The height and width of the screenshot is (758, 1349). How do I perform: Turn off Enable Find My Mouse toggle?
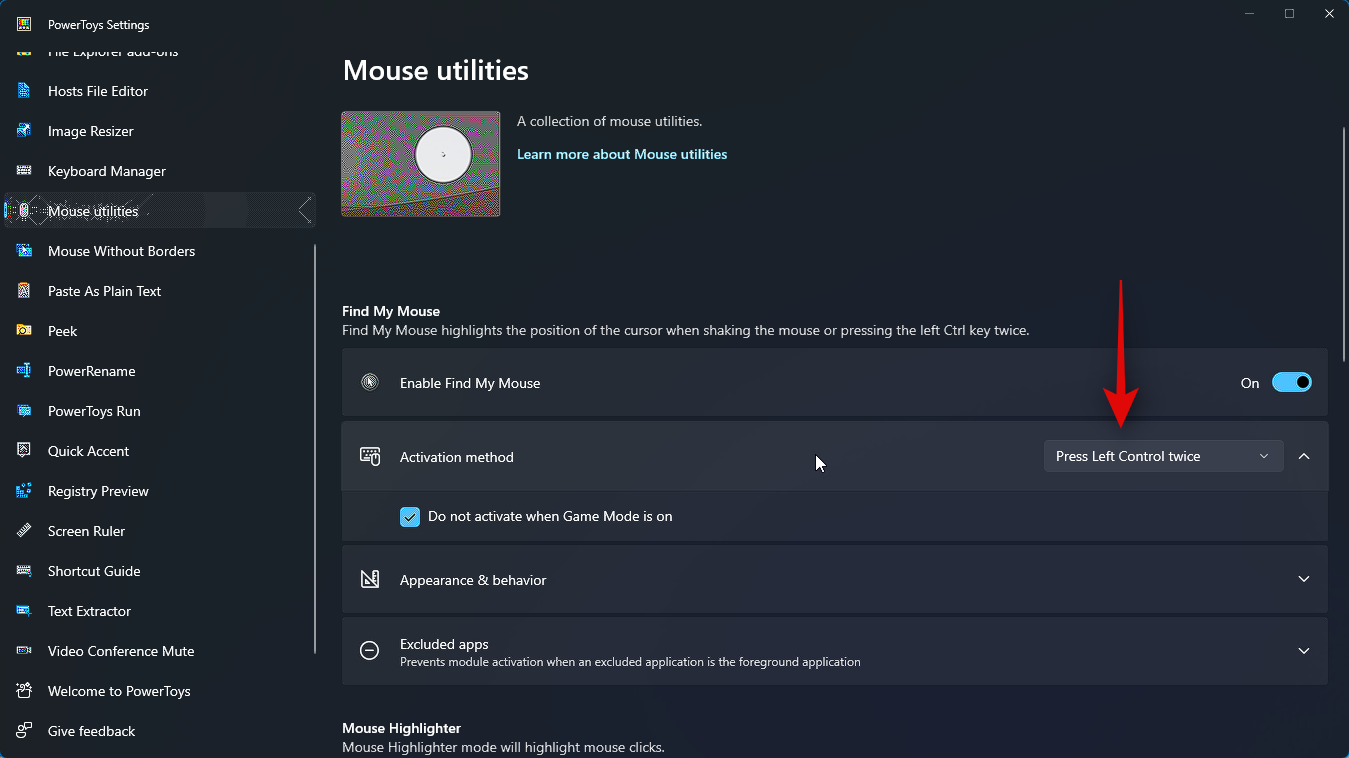(1292, 382)
